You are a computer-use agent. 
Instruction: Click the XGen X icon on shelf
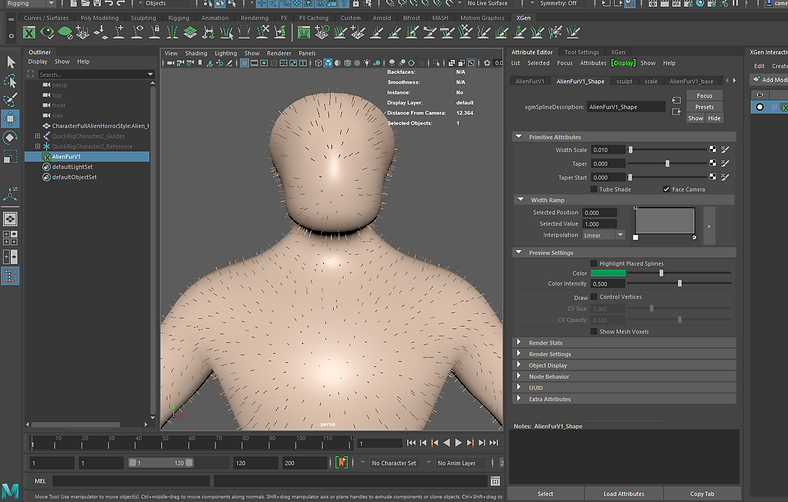tap(29, 33)
